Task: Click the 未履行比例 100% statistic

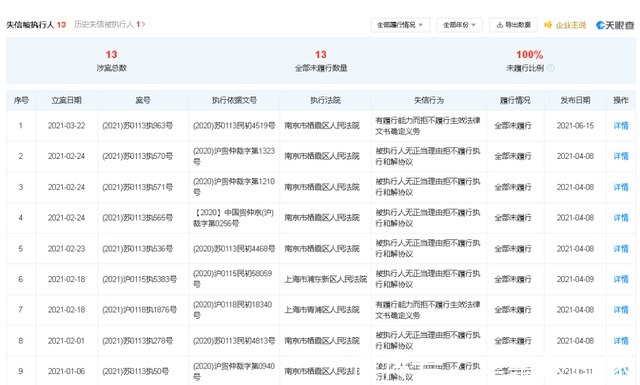Action: (x=529, y=61)
